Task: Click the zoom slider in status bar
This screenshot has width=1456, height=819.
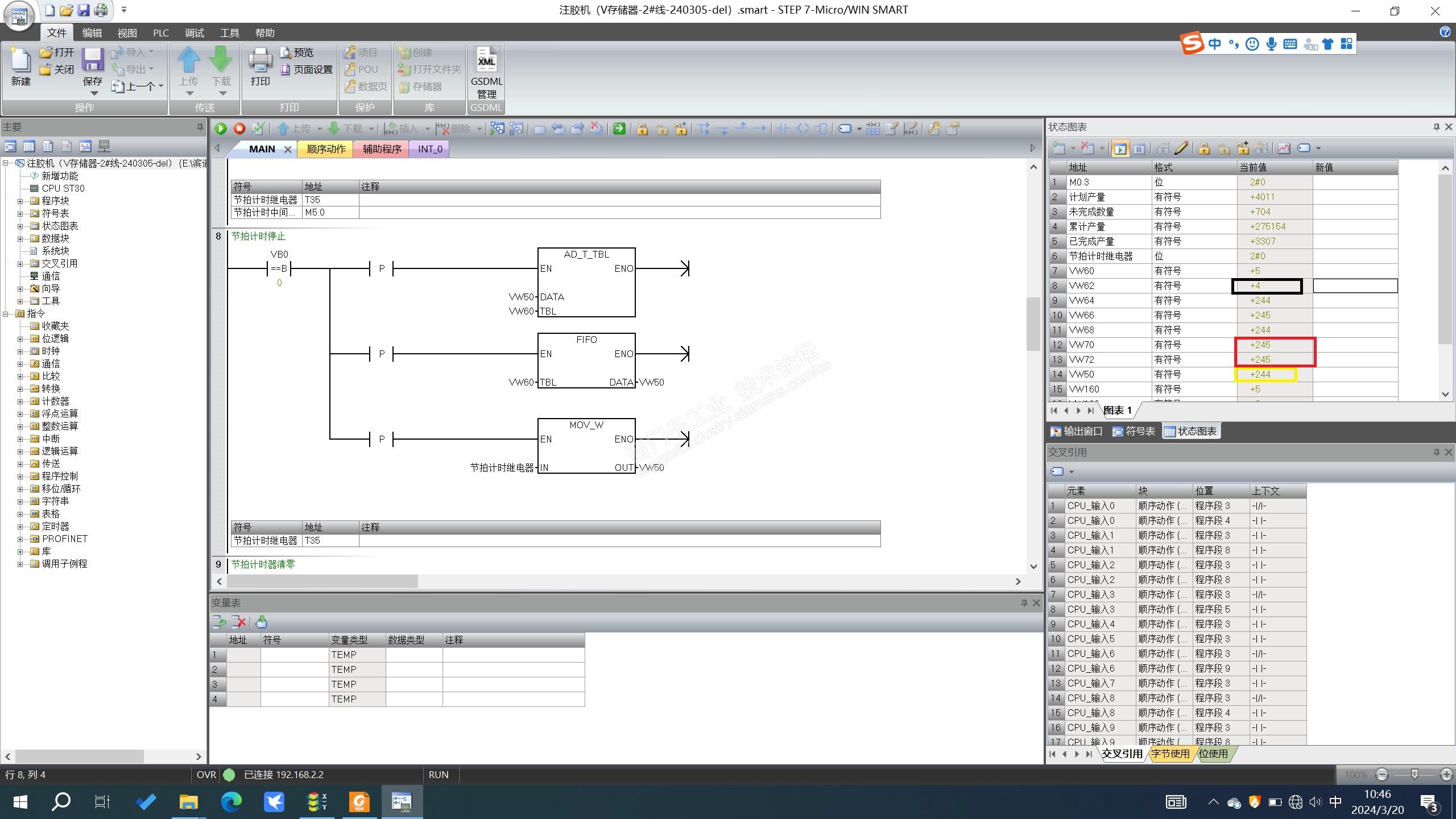Action: [x=1414, y=774]
